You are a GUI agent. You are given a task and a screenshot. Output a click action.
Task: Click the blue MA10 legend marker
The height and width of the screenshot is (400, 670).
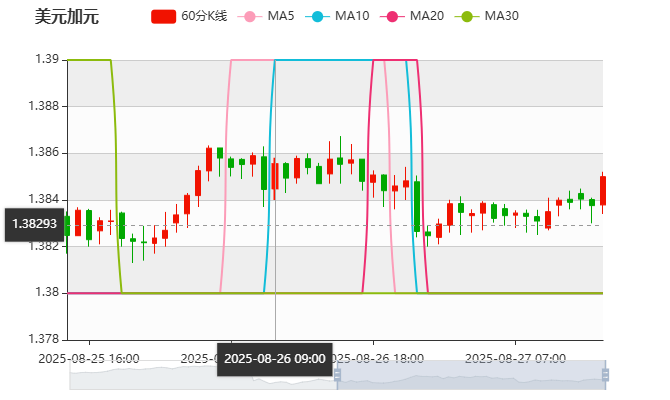(x=317, y=17)
